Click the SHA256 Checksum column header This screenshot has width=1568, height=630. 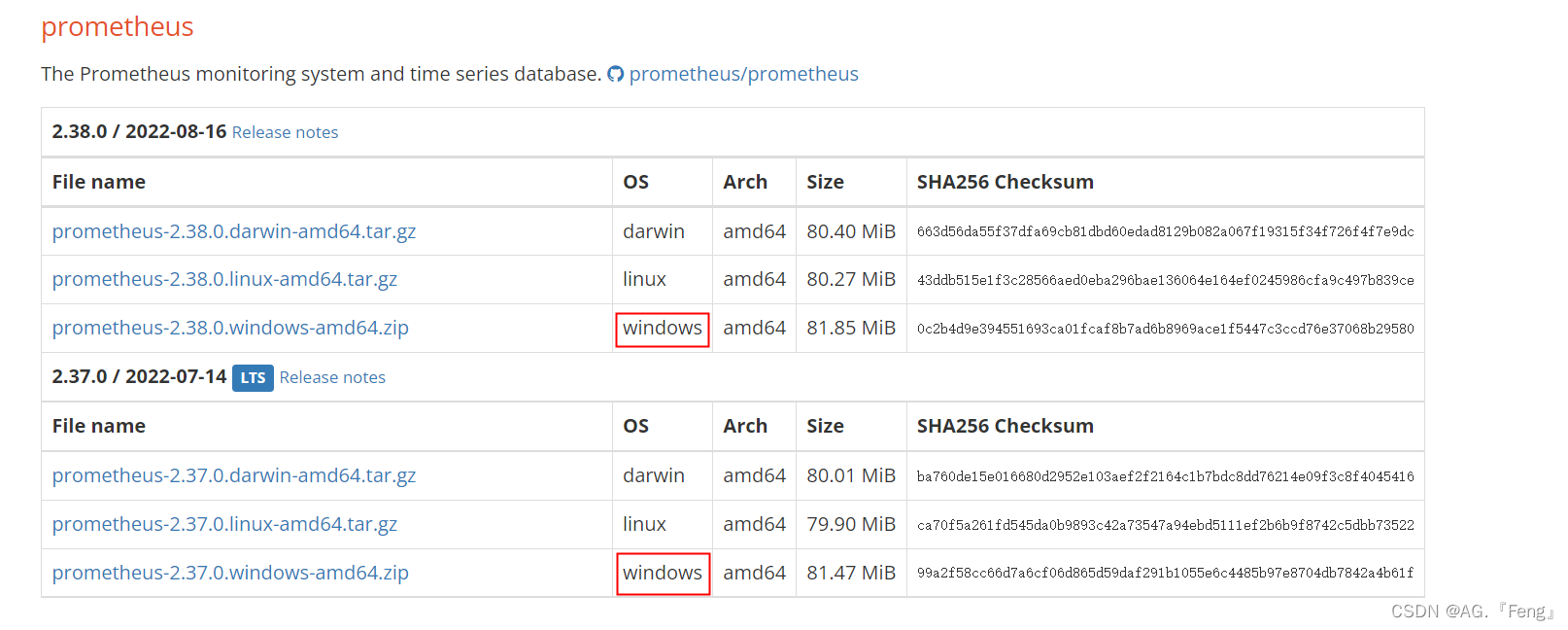[x=1005, y=182]
